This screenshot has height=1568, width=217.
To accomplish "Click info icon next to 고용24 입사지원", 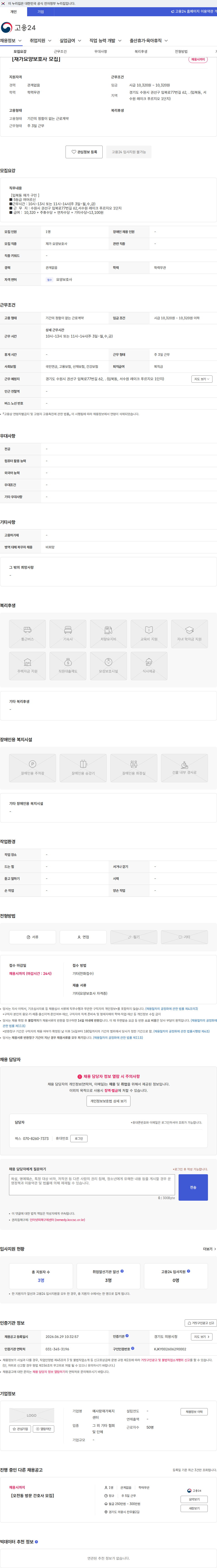I will tap(188, 1271).
